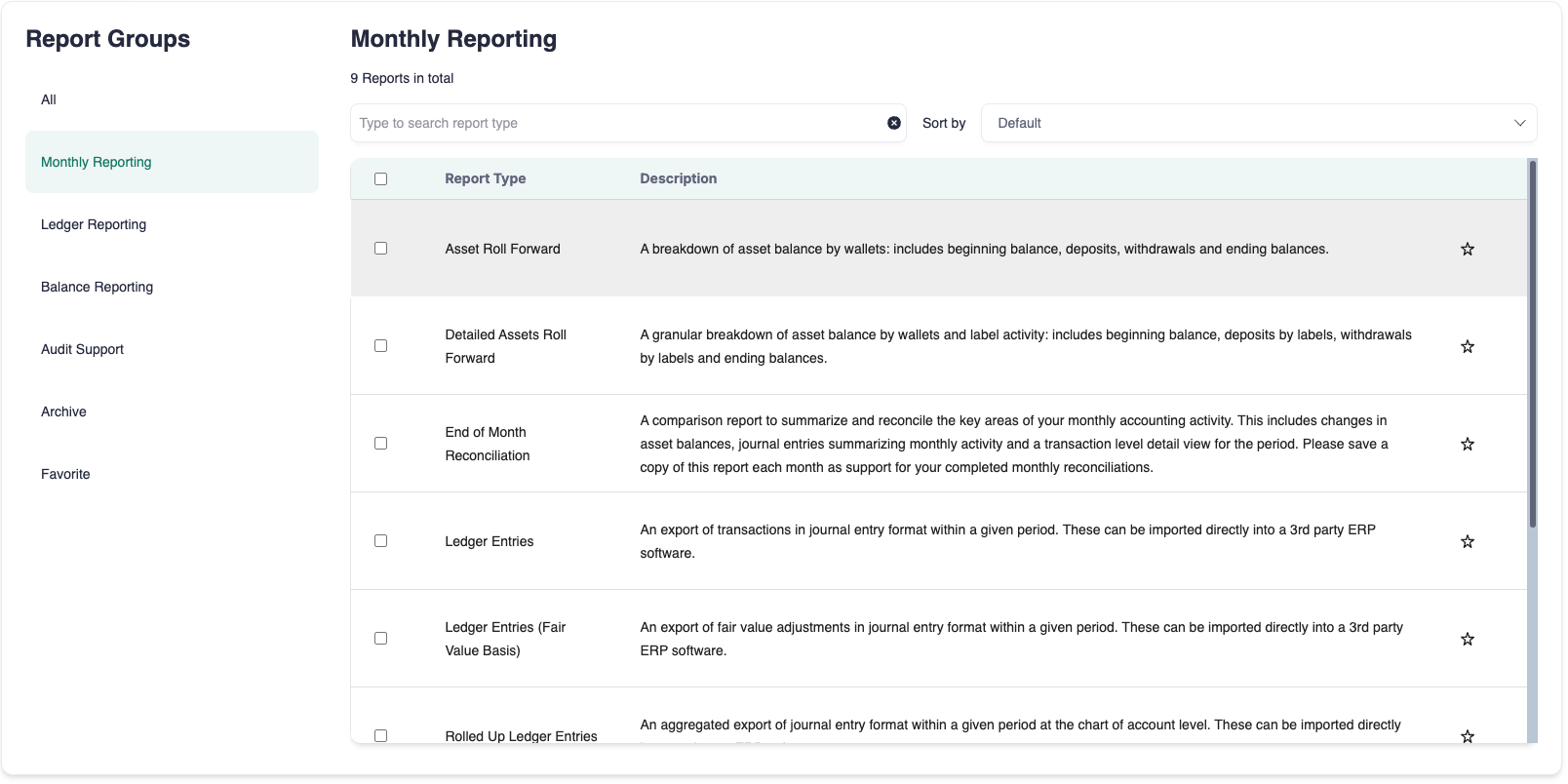Favorite Ledger Entries (Fair Value Basis) report
Viewport: 1568px width, 784px height.
[x=1467, y=639]
